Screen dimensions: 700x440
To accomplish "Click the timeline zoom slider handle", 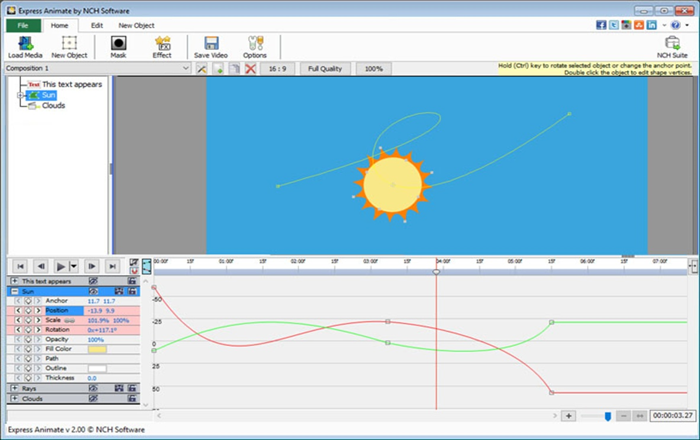I will pyautogui.click(x=608, y=416).
